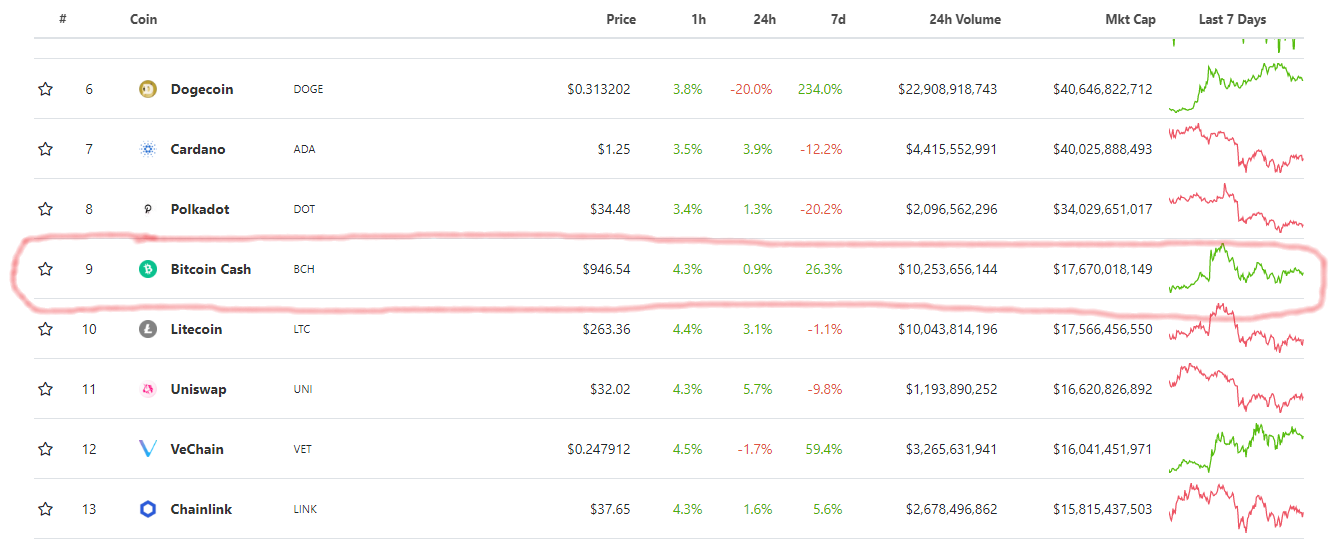The image size is (1335, 540).
Task: Click the green Bitcoin Cash logo
Action: [x=148, y=269]
